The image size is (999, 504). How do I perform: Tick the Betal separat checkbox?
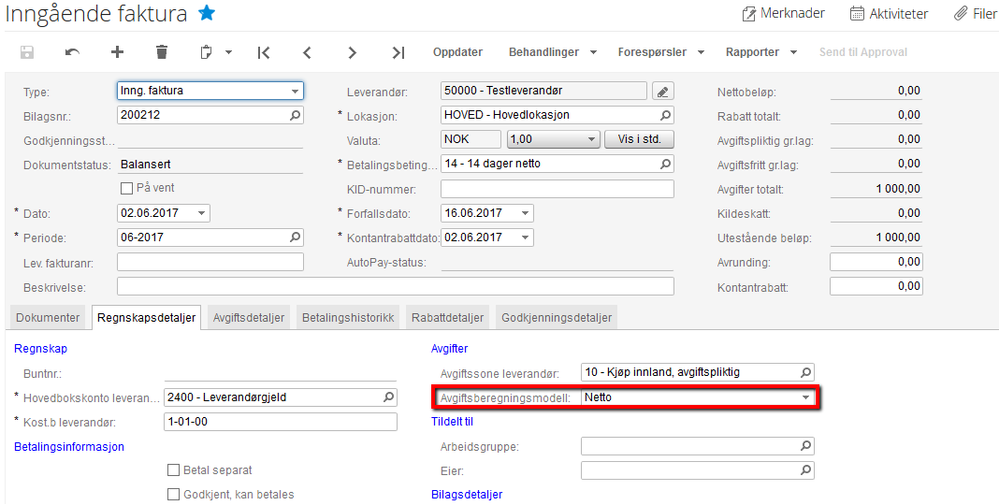pyautogui.click(x=174, y=470)
